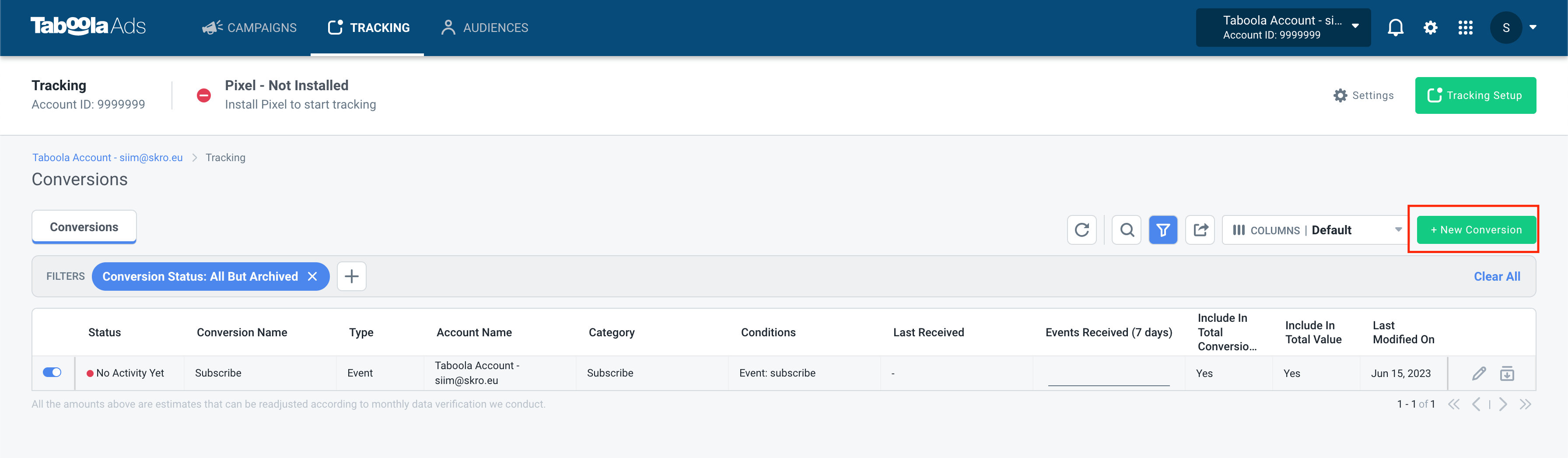Viewport: 1568px width, 458px height.
Task: Toggle the filter funnel button
Action: [x=1162, y=229]
